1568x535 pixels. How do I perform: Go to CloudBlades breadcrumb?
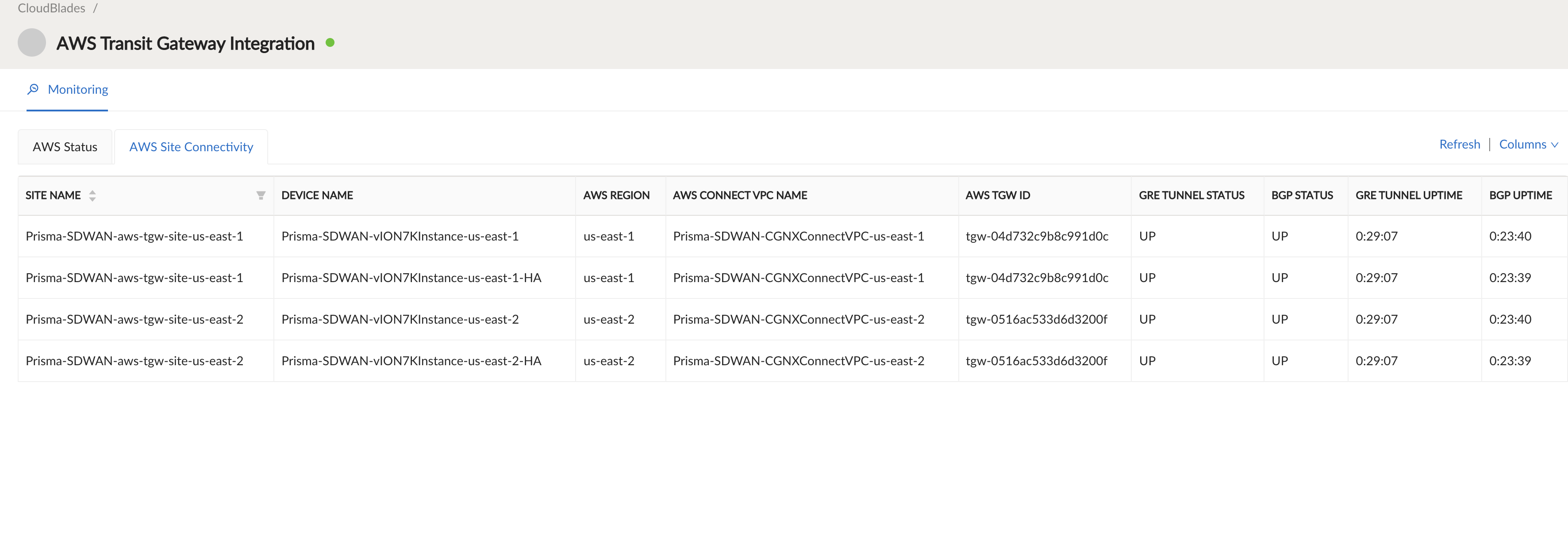pyautogui.click(x=51, y=8)
